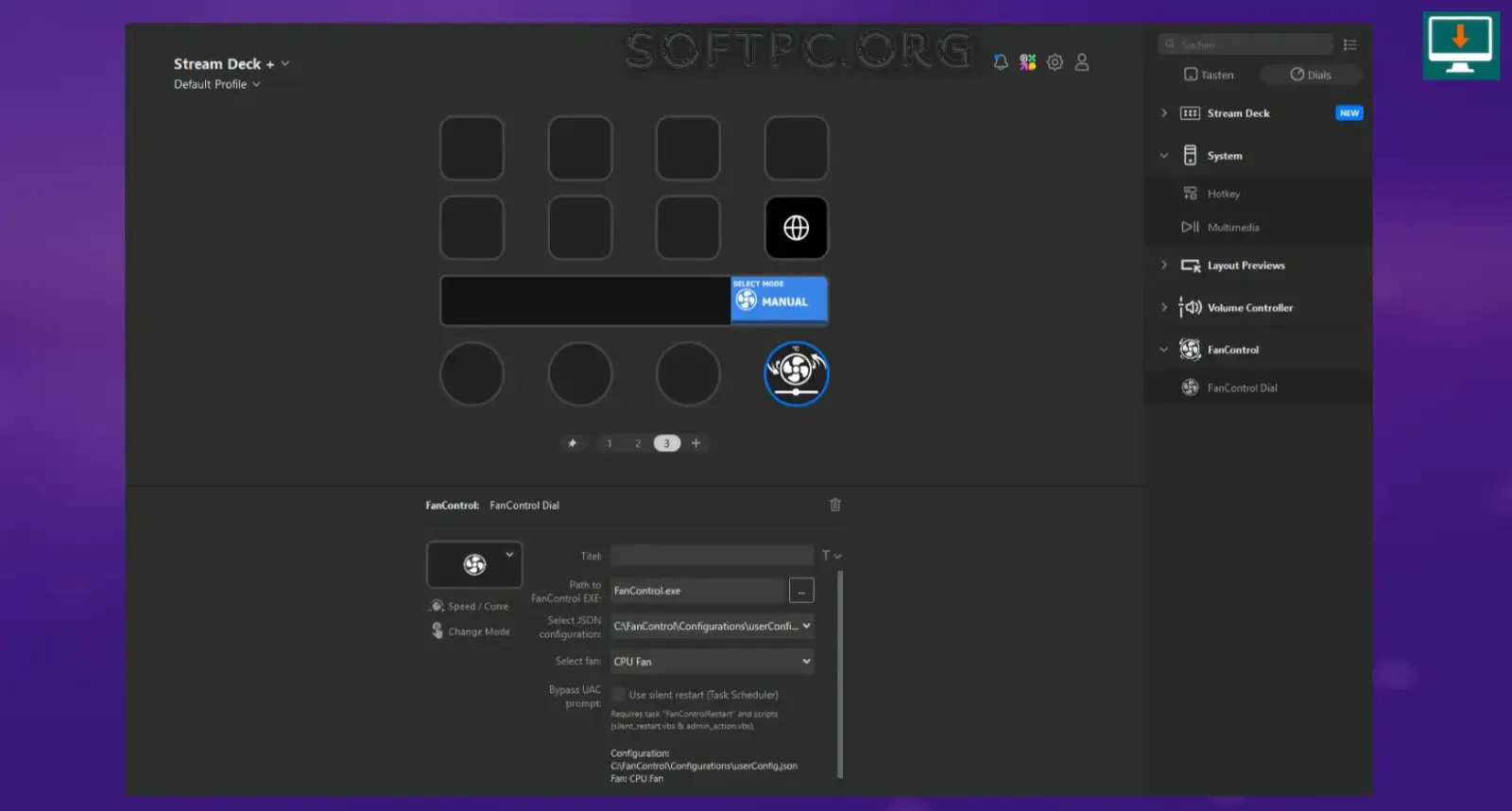Select the FanControl dial on the deck
This screenshot has height=811, width=1512.
(x=796, y=373)
